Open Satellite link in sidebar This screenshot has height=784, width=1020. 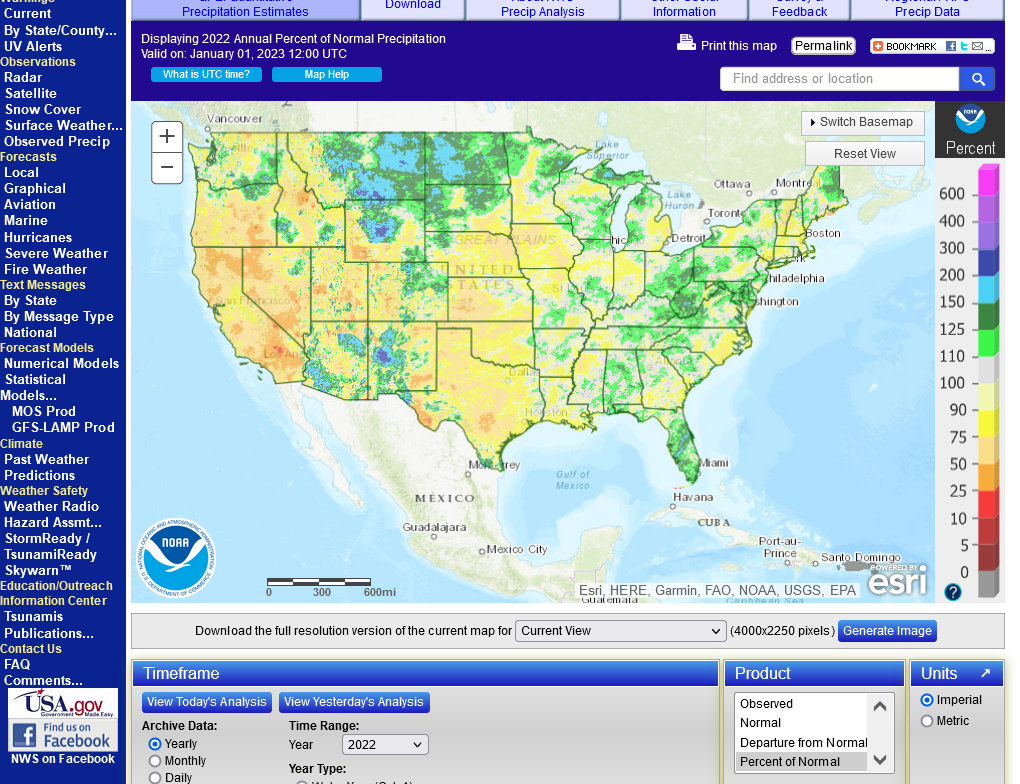31,94
